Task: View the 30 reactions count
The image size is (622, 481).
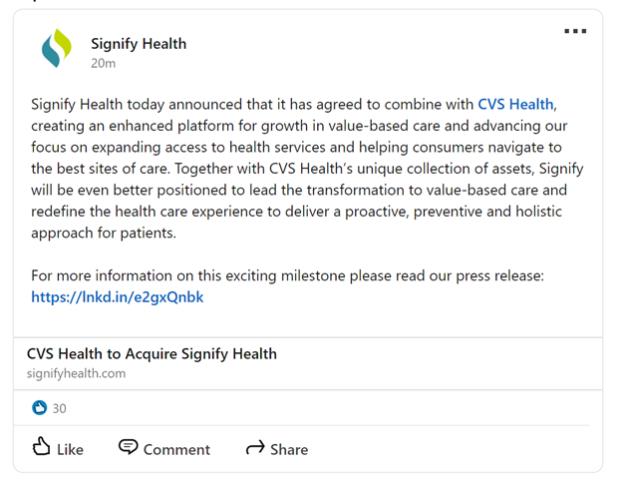Action: click(59, 408)
